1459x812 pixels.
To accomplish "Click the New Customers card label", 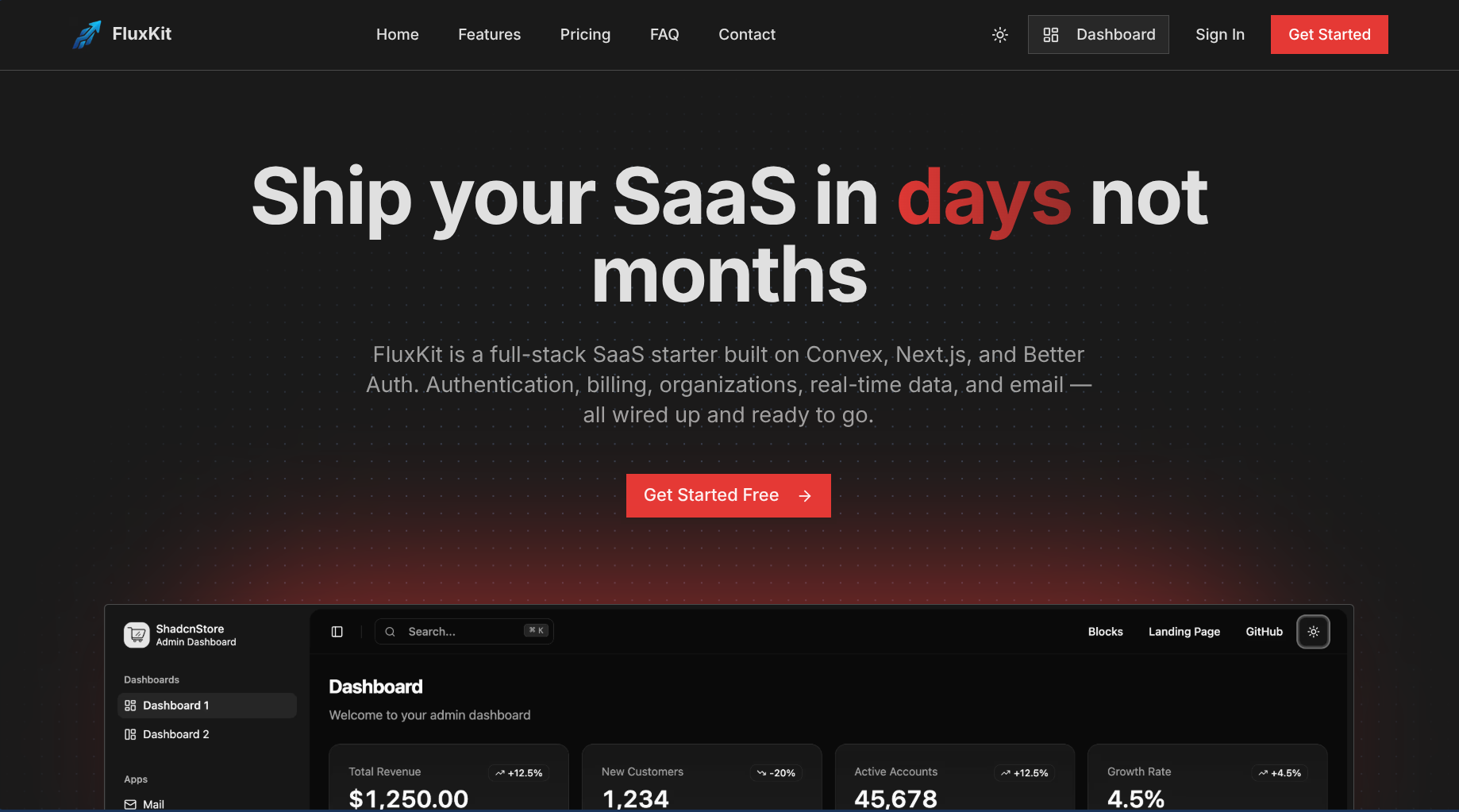I will (x=642, y=772).
